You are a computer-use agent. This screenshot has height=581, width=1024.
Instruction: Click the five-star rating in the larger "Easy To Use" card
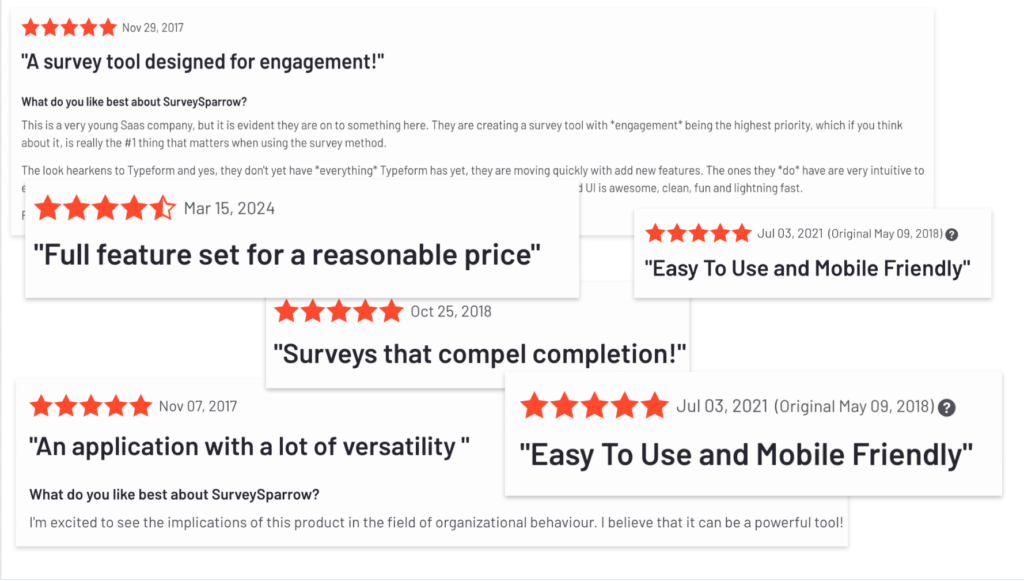click(x=593, y=406)
